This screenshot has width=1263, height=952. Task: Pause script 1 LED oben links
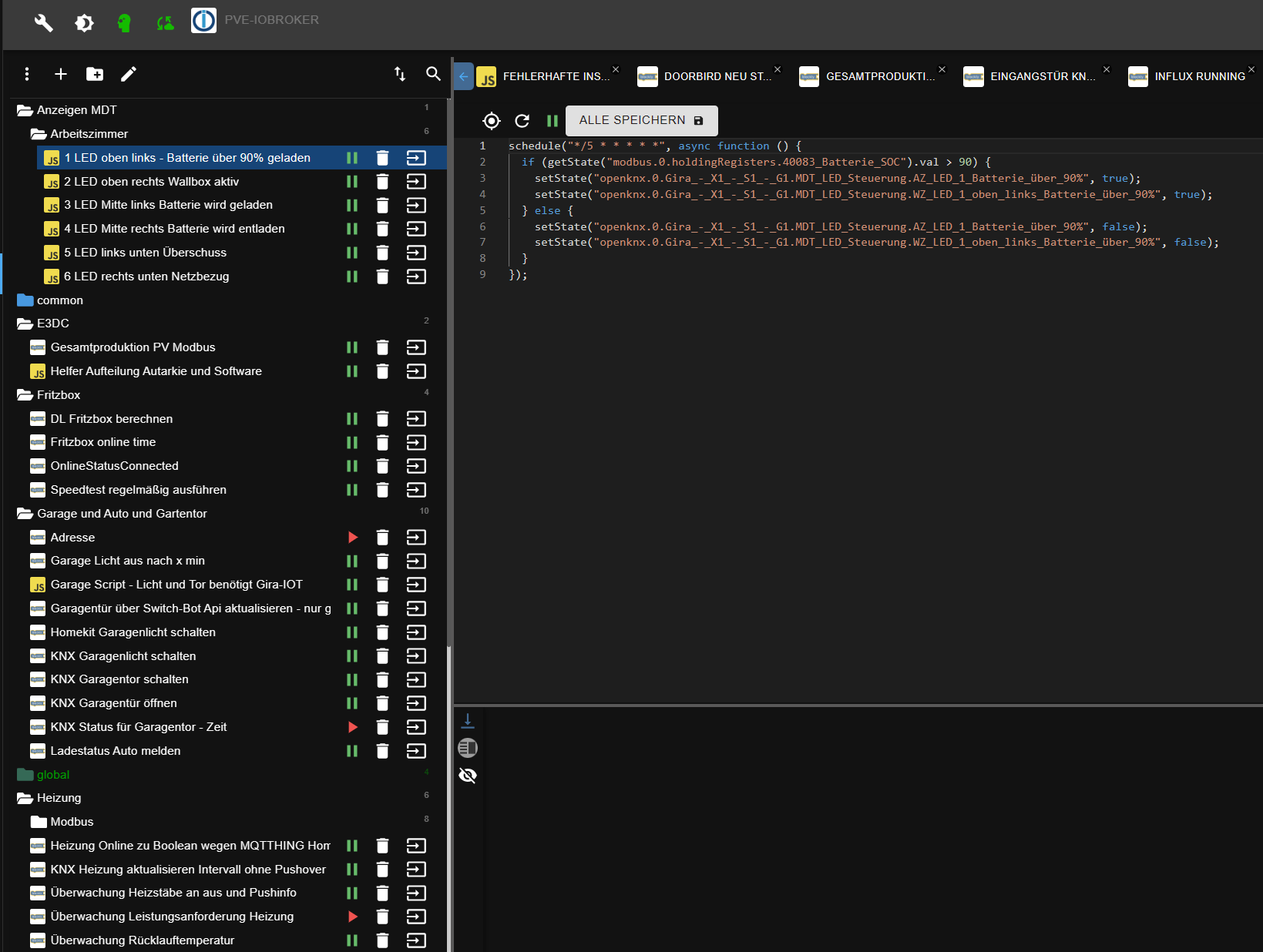(352, 158)
